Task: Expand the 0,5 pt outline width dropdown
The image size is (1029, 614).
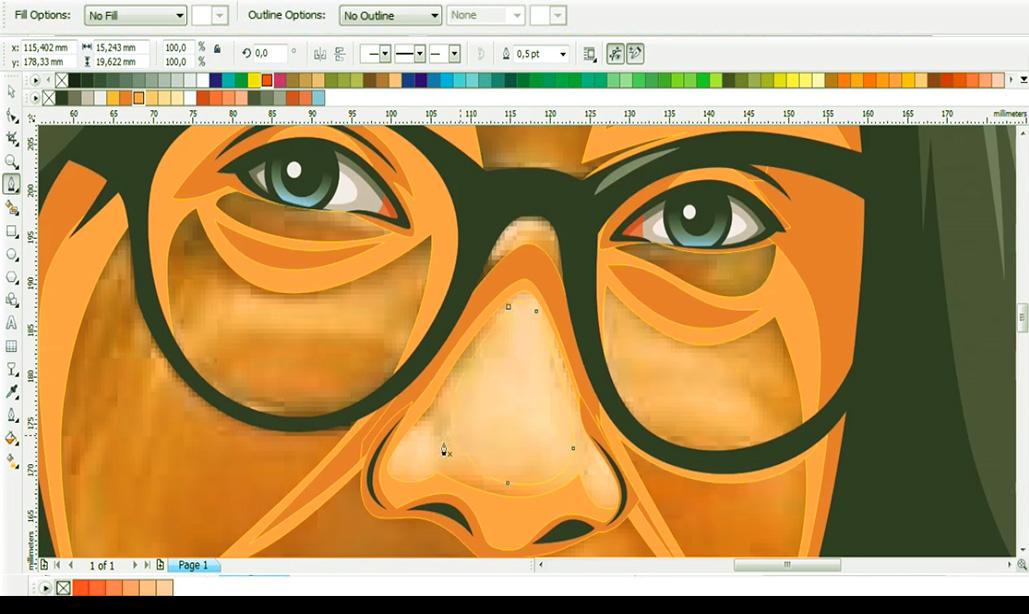Action: tap(563, 54)
